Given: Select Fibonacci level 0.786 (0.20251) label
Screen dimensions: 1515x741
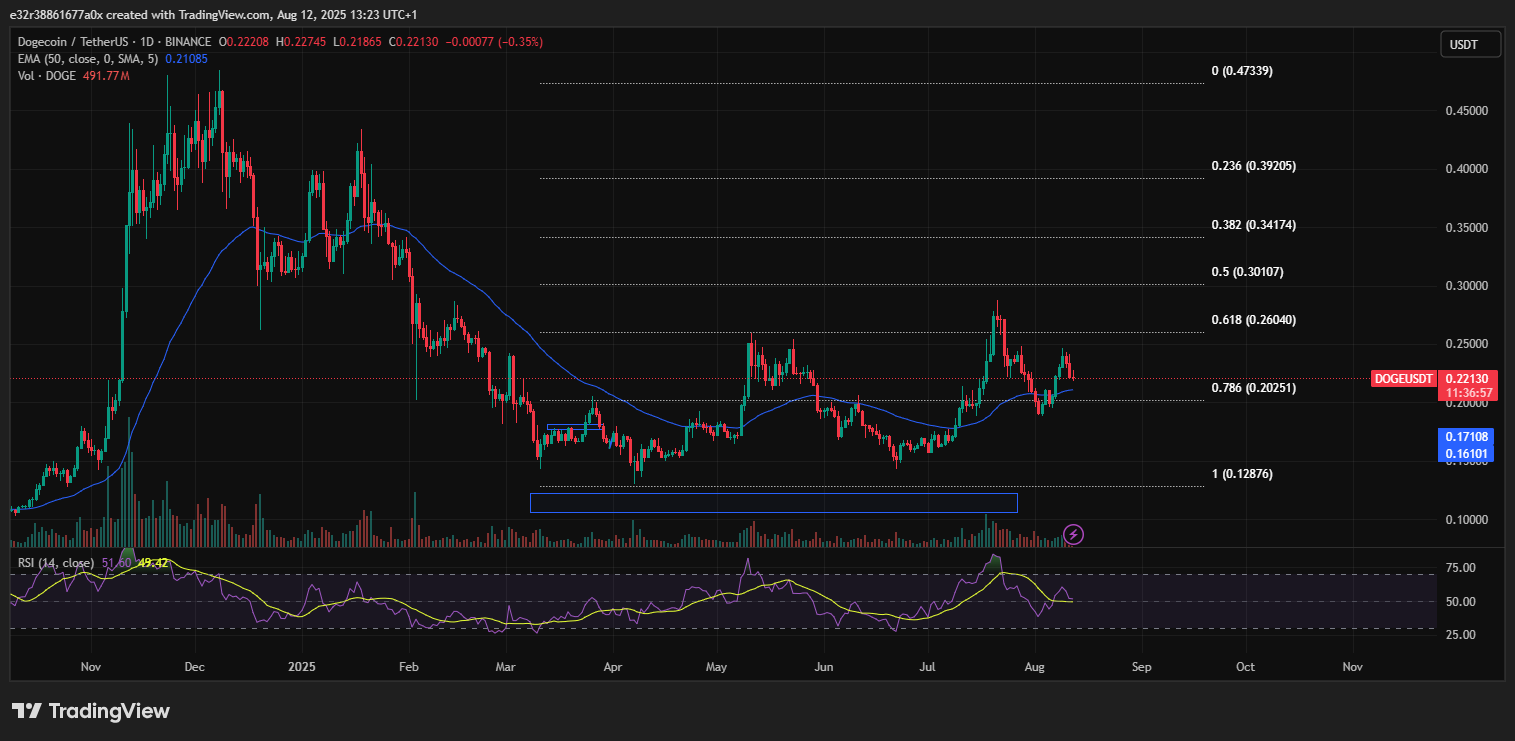Looking at the screenshot, I should tap(1253, 388).
